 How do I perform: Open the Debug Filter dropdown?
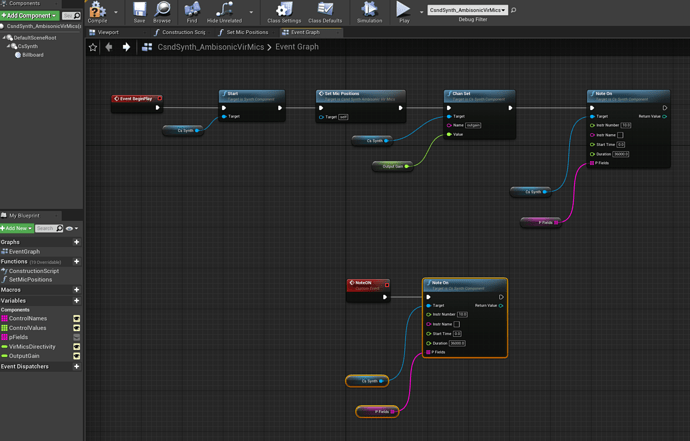tap(467, 10)
